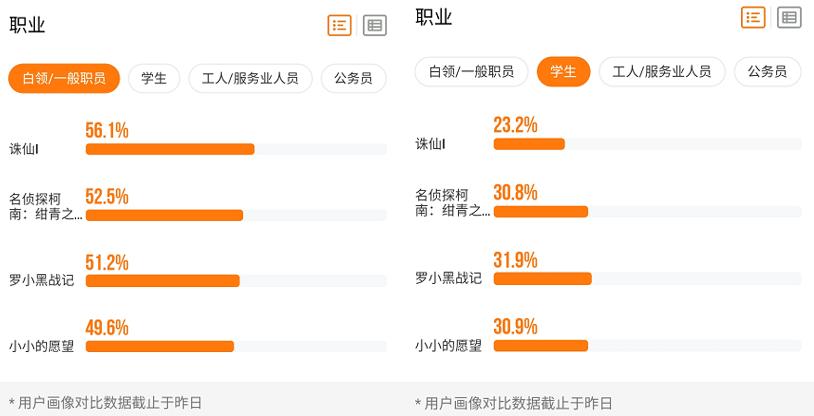
Task: Select the unselected 学生 tab in the left panel
Action: click(x=154, y=79)
